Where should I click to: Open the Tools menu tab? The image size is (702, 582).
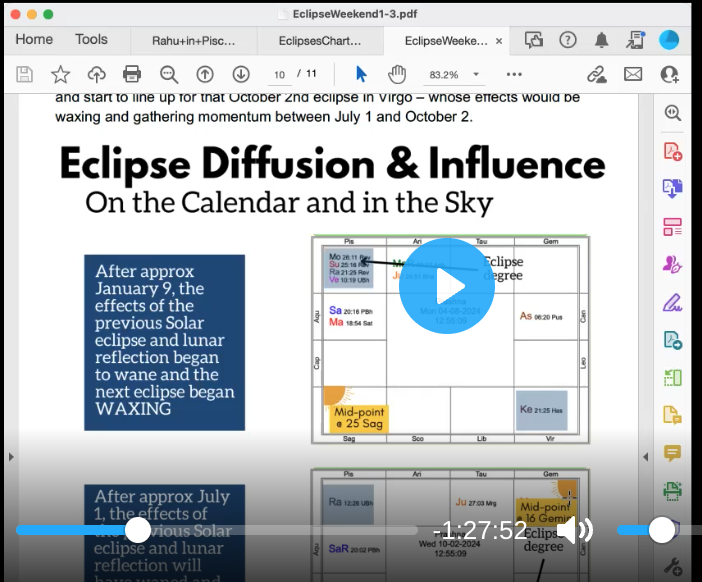91,39
